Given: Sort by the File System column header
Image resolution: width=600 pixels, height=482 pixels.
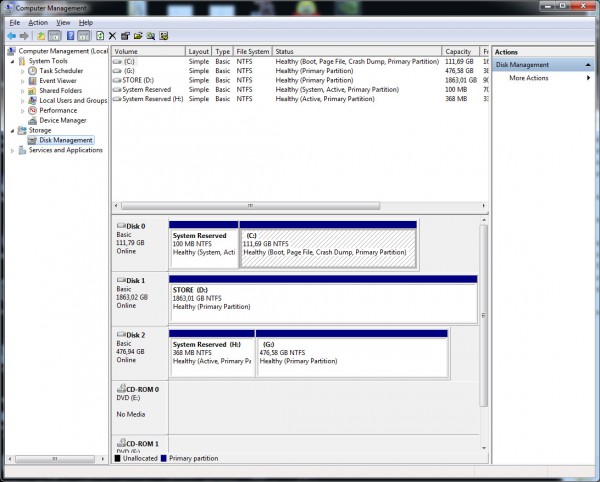Looking at the screenshot, I should click(253, 51).
